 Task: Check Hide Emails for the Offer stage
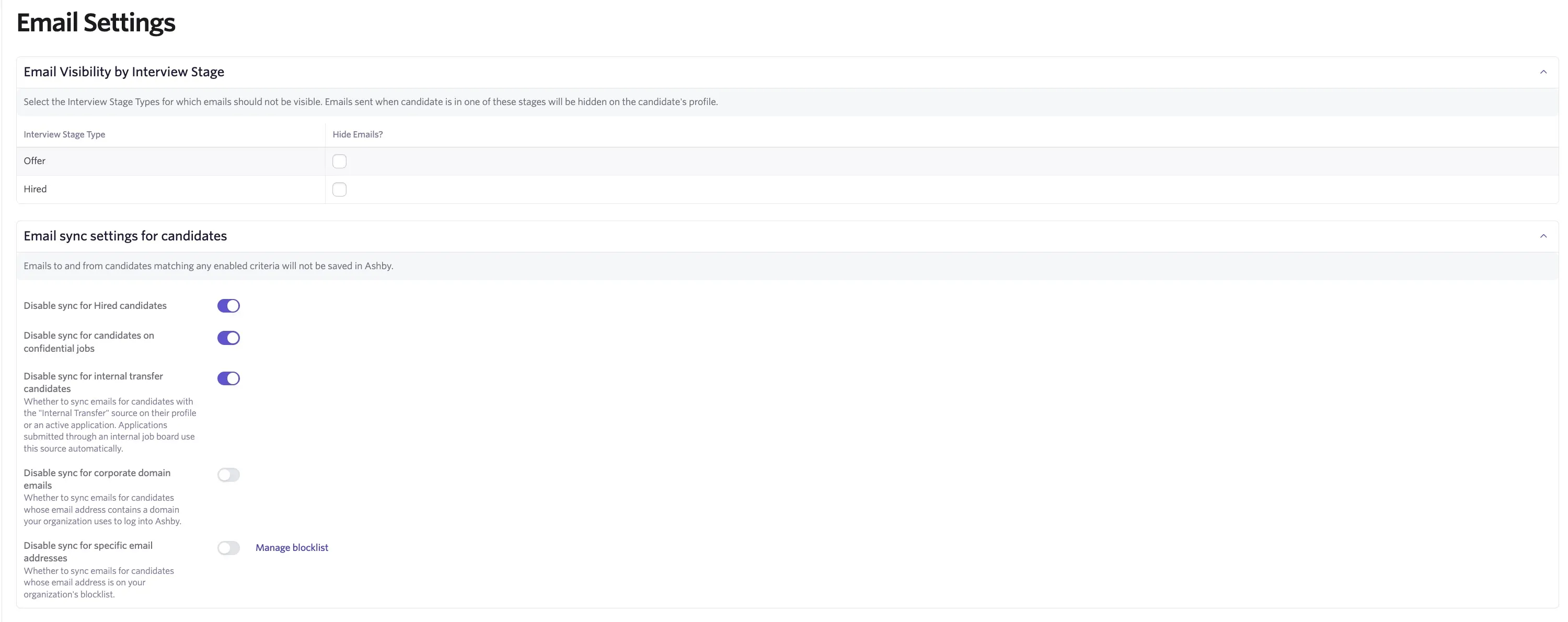tap(339, 162)
